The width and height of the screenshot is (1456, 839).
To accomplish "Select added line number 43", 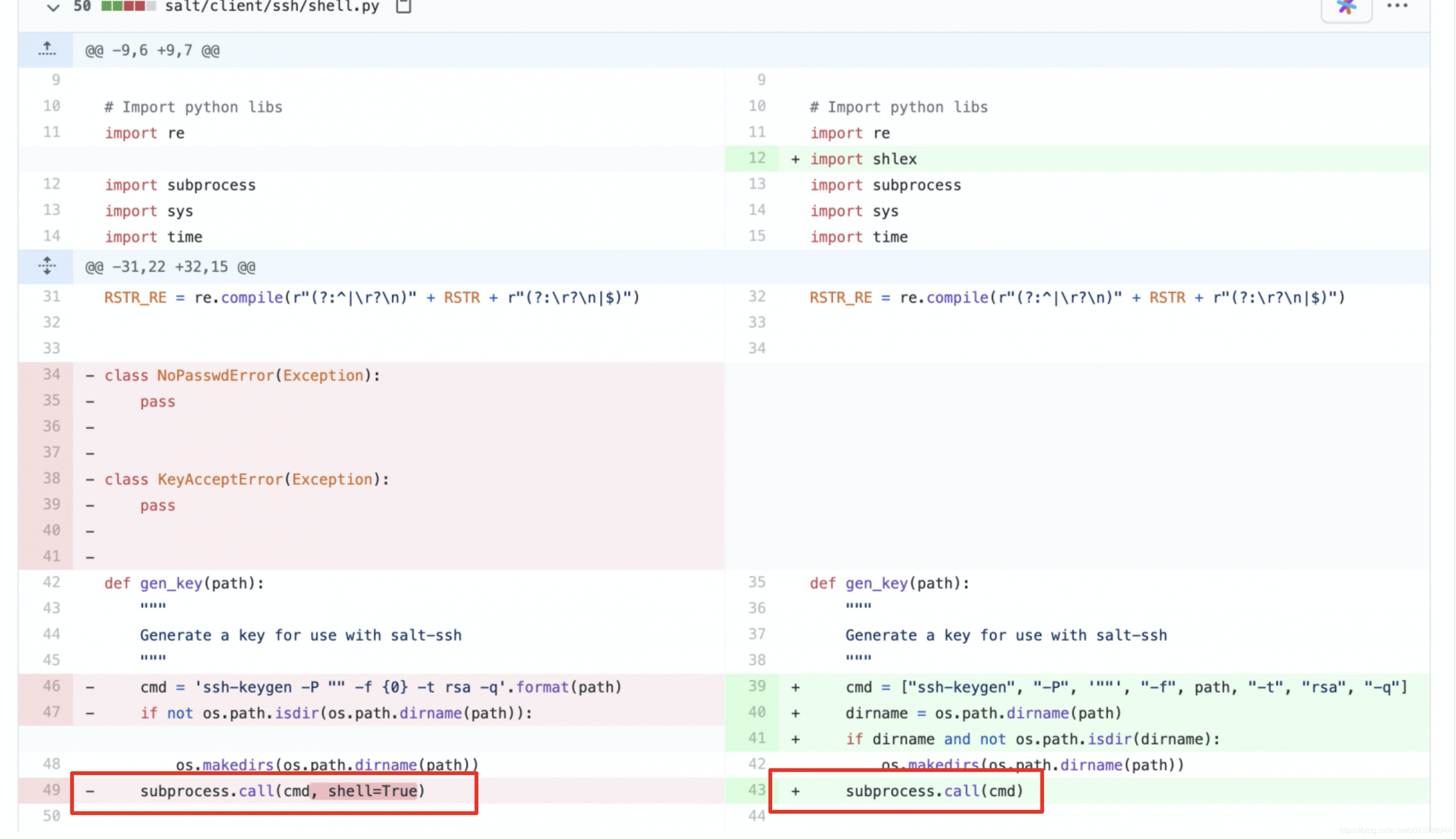I will coord(757,789).
